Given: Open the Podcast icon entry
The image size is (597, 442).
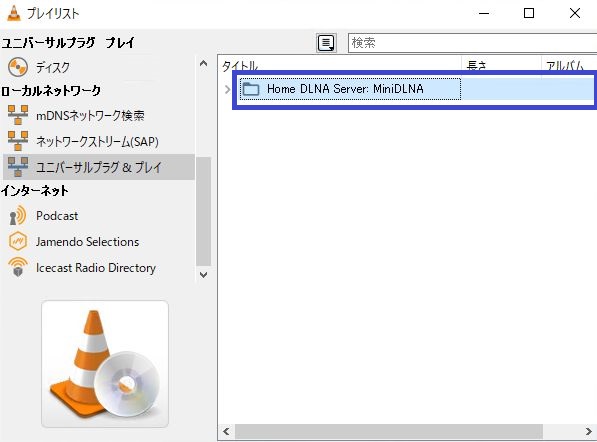Looking at the screenshot, I should point(18,216).
